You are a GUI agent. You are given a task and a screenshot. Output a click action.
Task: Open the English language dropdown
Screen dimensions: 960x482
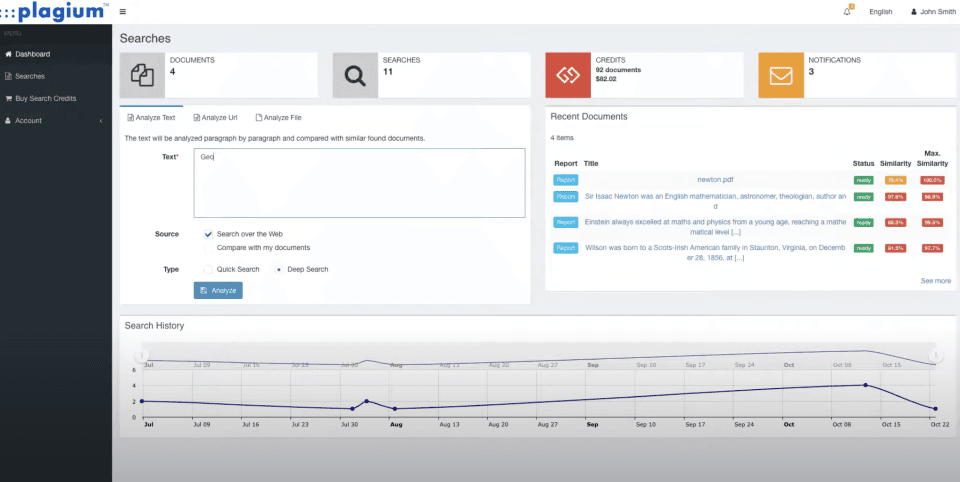click(x=880, y=12)
